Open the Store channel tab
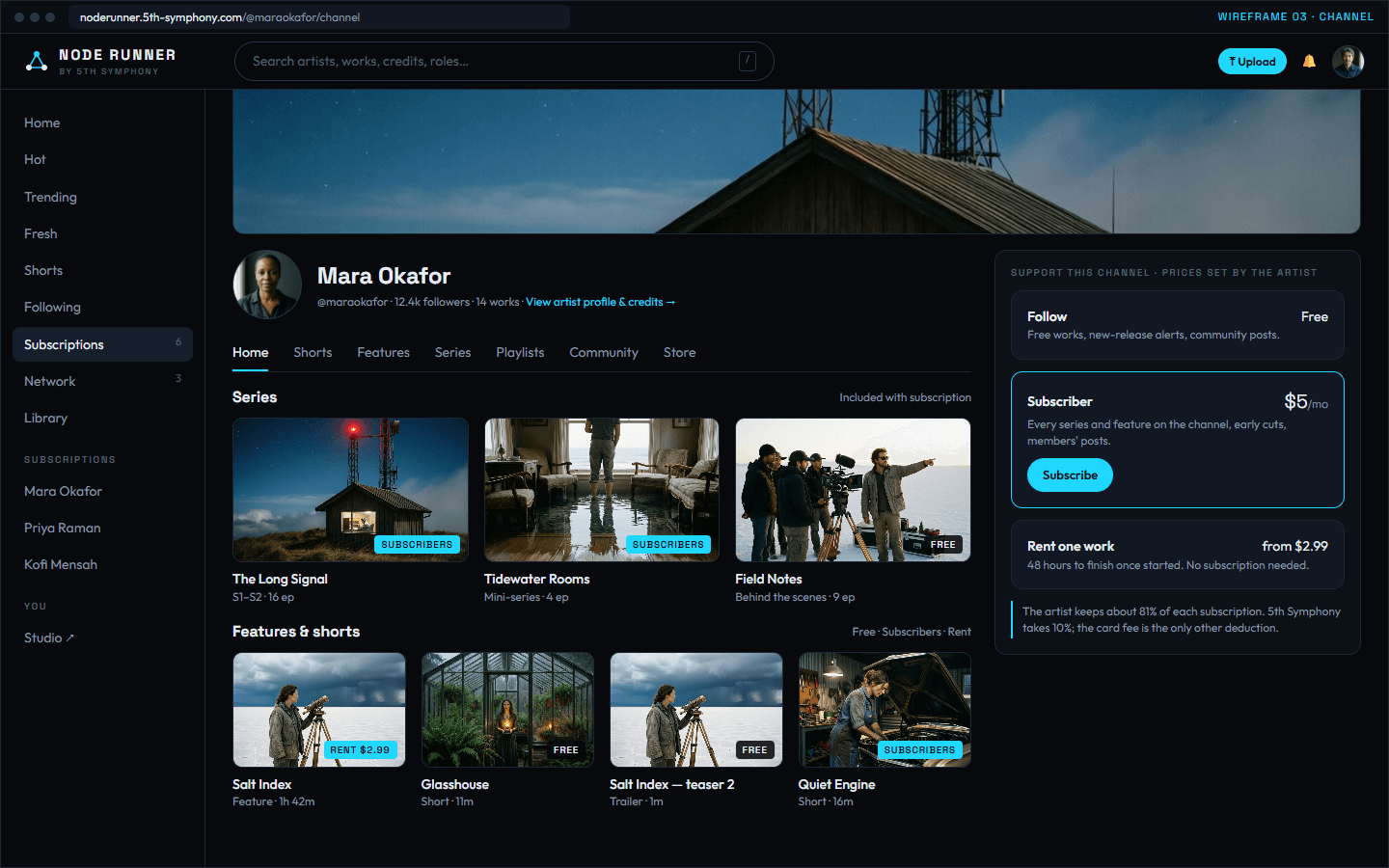Viewport: 1389px width, 868px height. pyautogui.click(x=679, y=352)
